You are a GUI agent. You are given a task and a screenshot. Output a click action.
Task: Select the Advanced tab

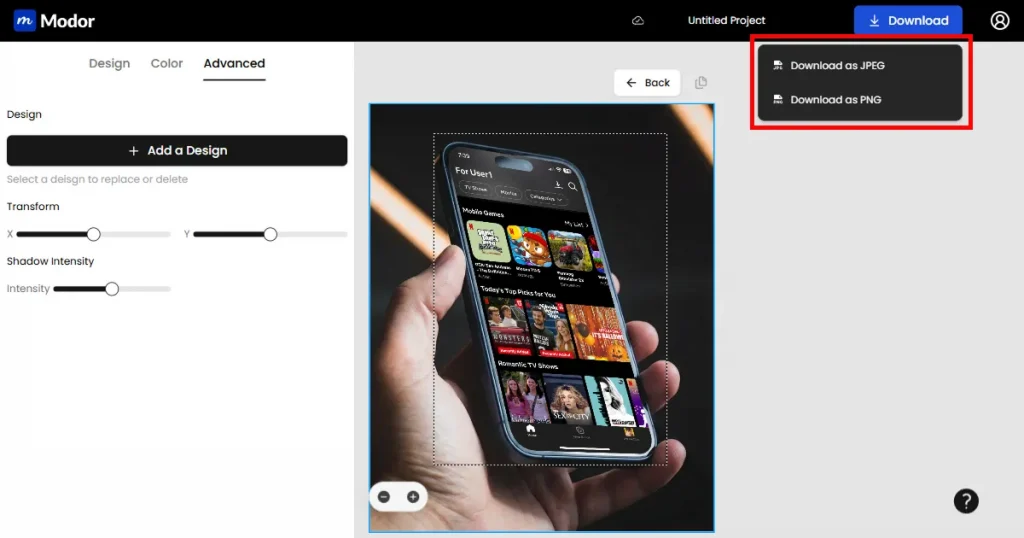pos(234,63)
